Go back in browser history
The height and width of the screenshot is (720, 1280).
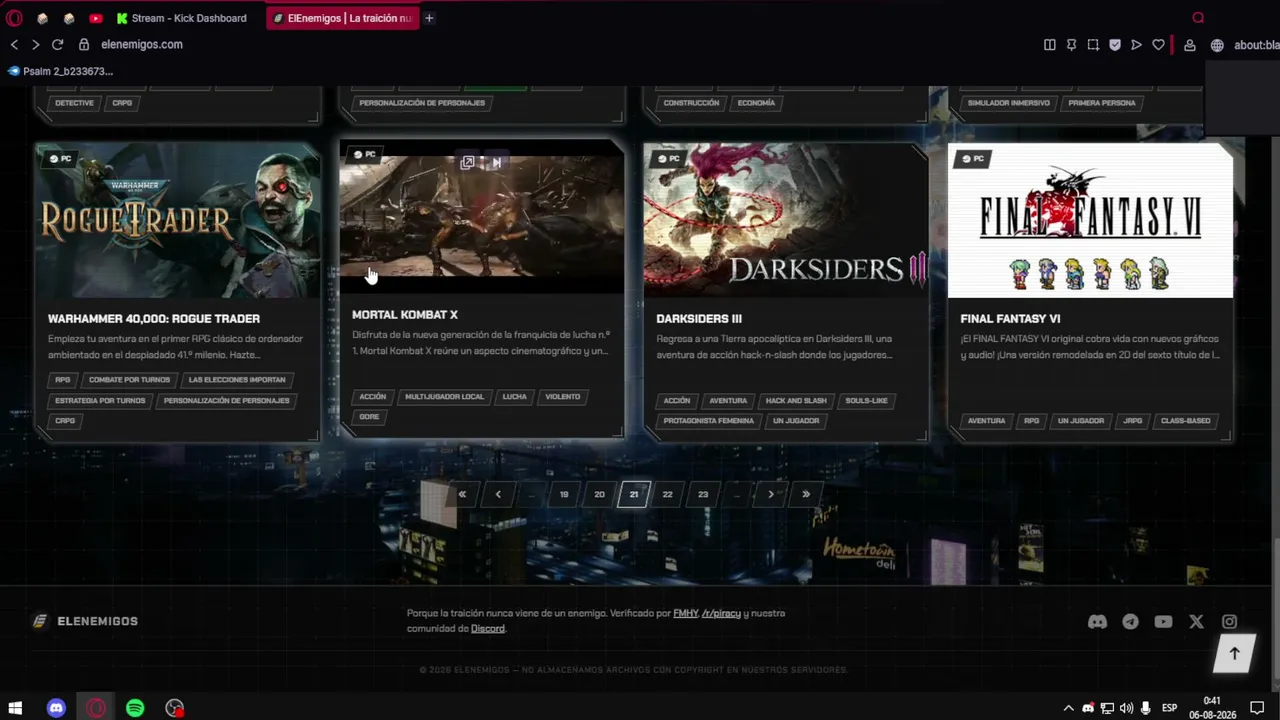pyautogui.click(x=14, y=45)
